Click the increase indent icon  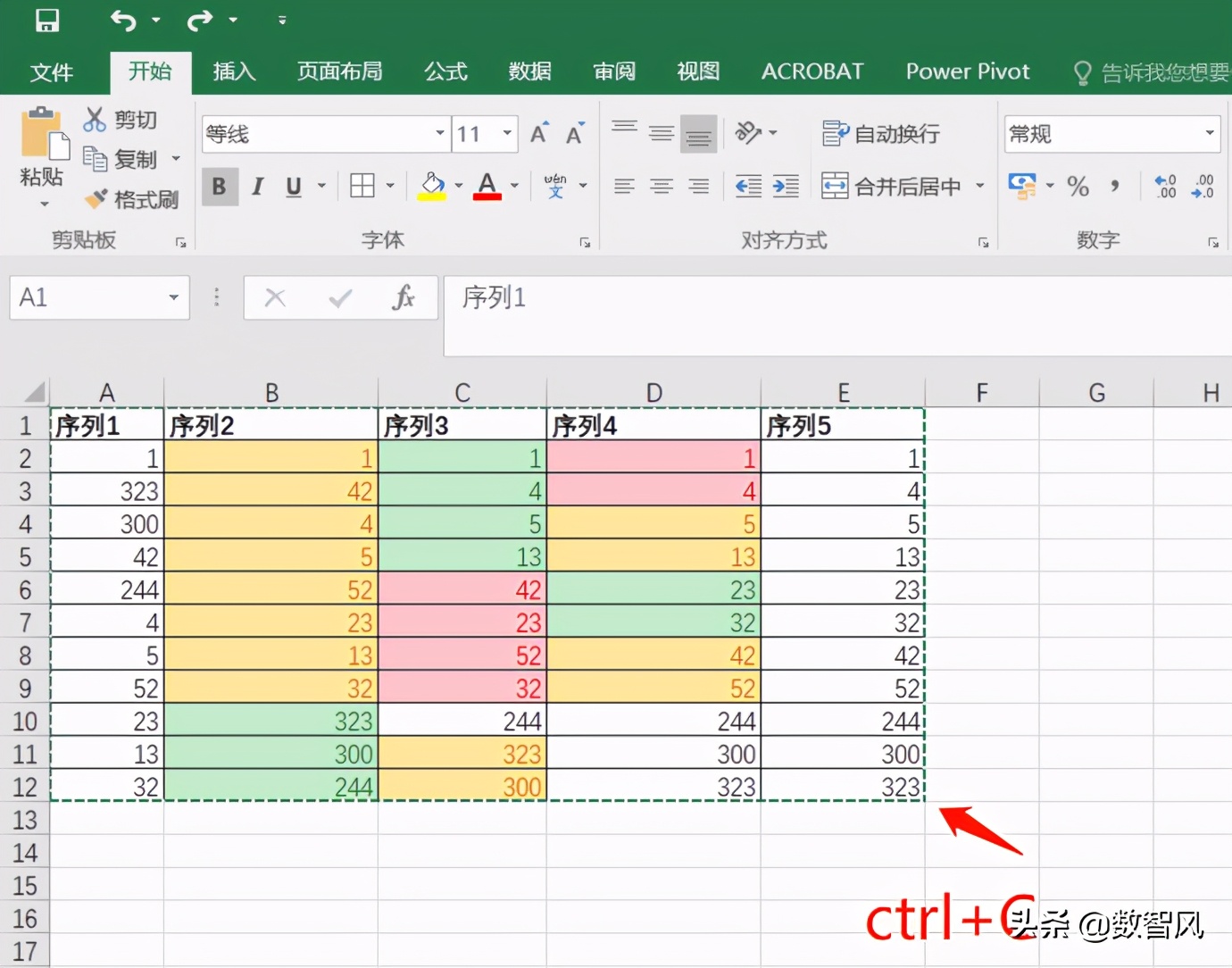point(786,186)
